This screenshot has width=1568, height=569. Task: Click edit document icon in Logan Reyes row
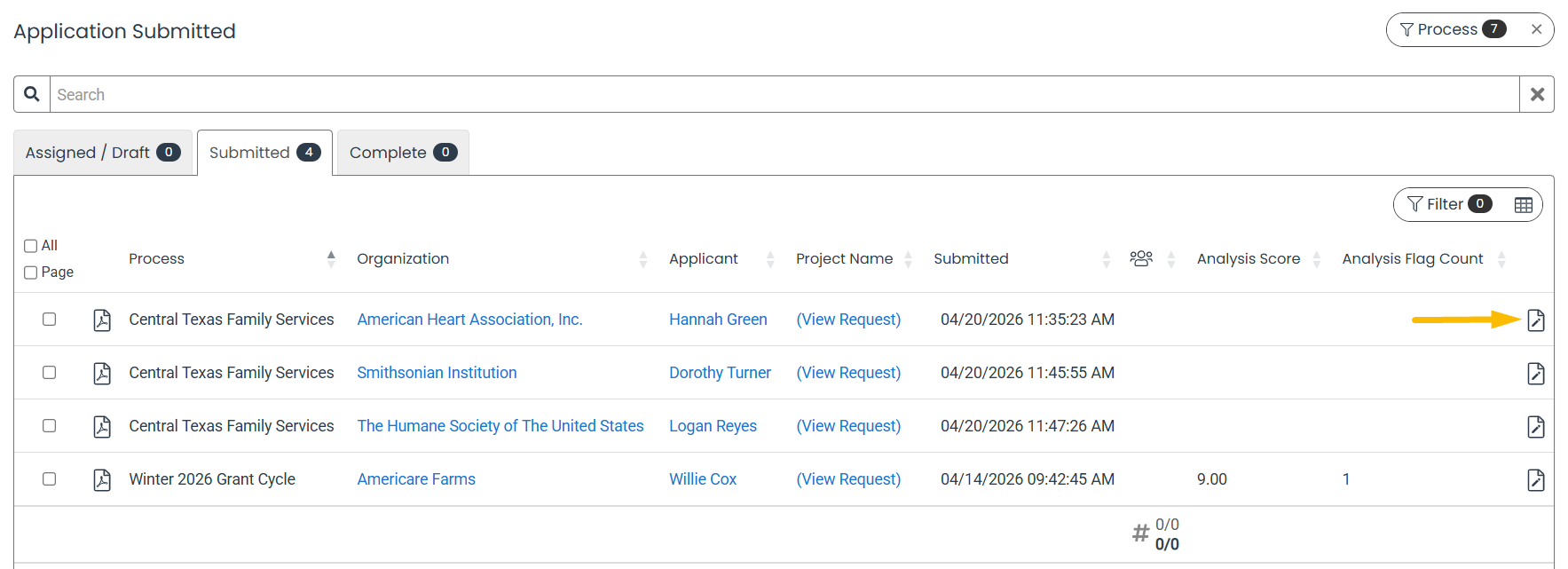[x=1536, y=426]
